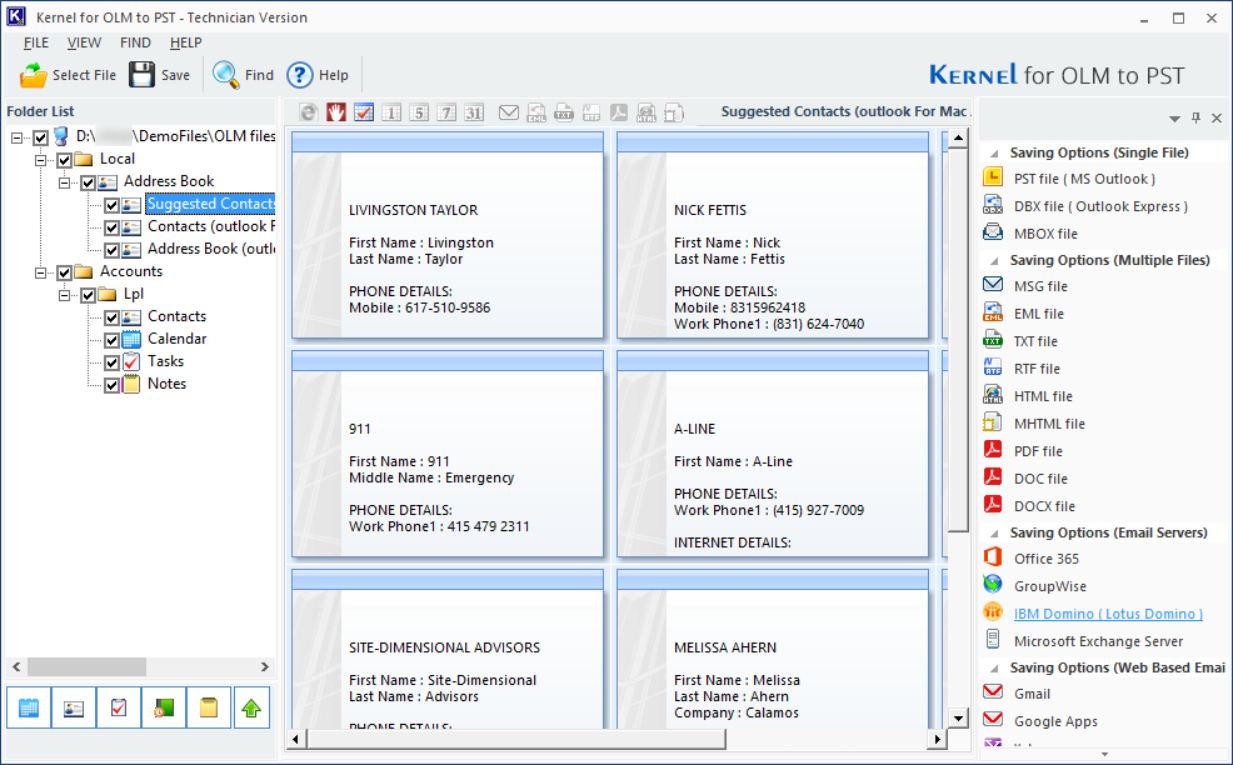Screen dimensions: 1233x765
Task: Click the calendar button below the folder list
Action: [x=28, y=708]
